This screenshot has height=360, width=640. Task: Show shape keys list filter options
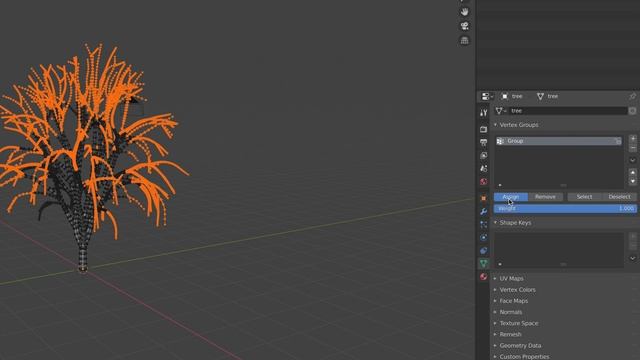point(500,264)
